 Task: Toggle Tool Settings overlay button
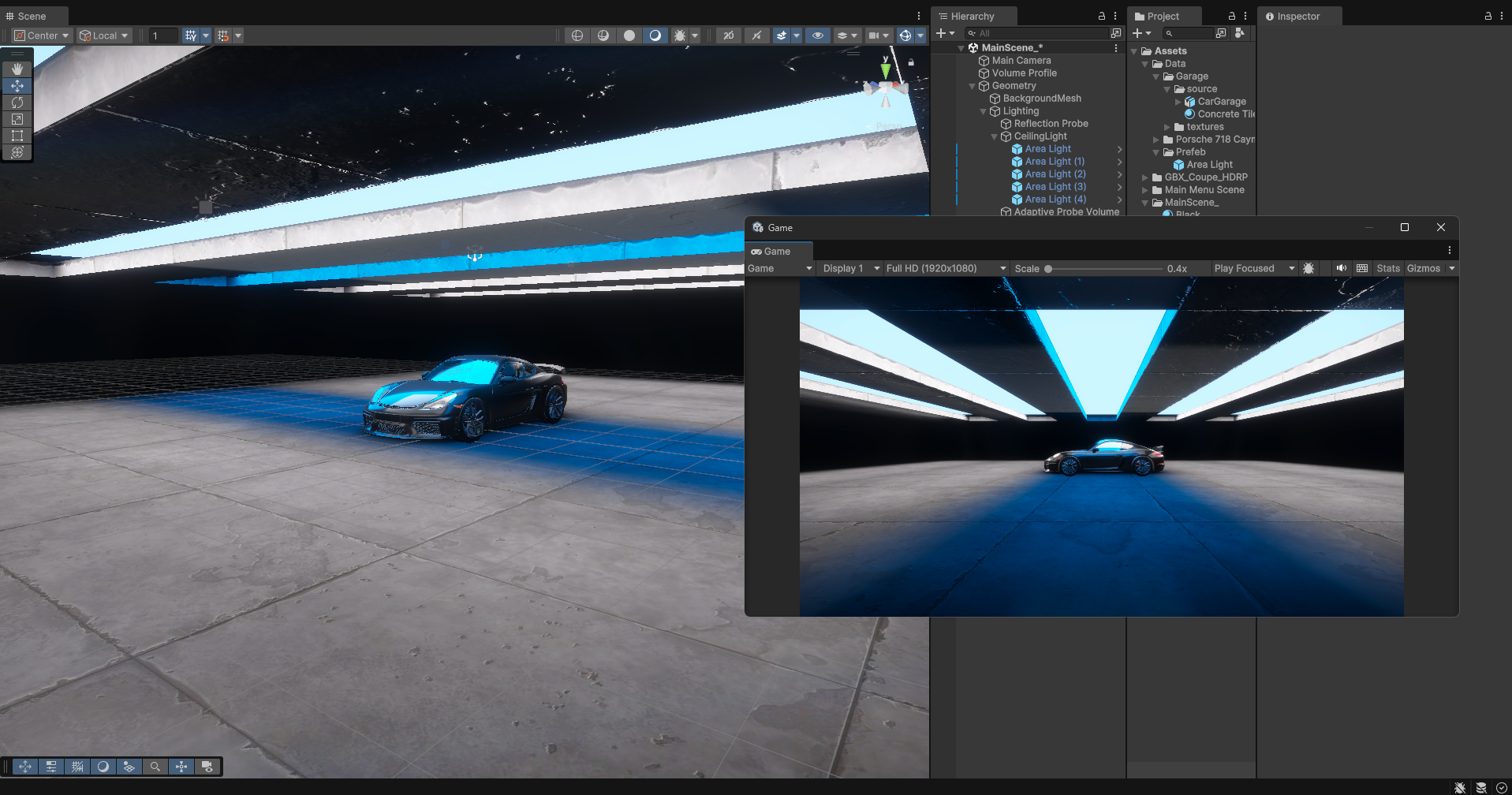coord(51,767)
